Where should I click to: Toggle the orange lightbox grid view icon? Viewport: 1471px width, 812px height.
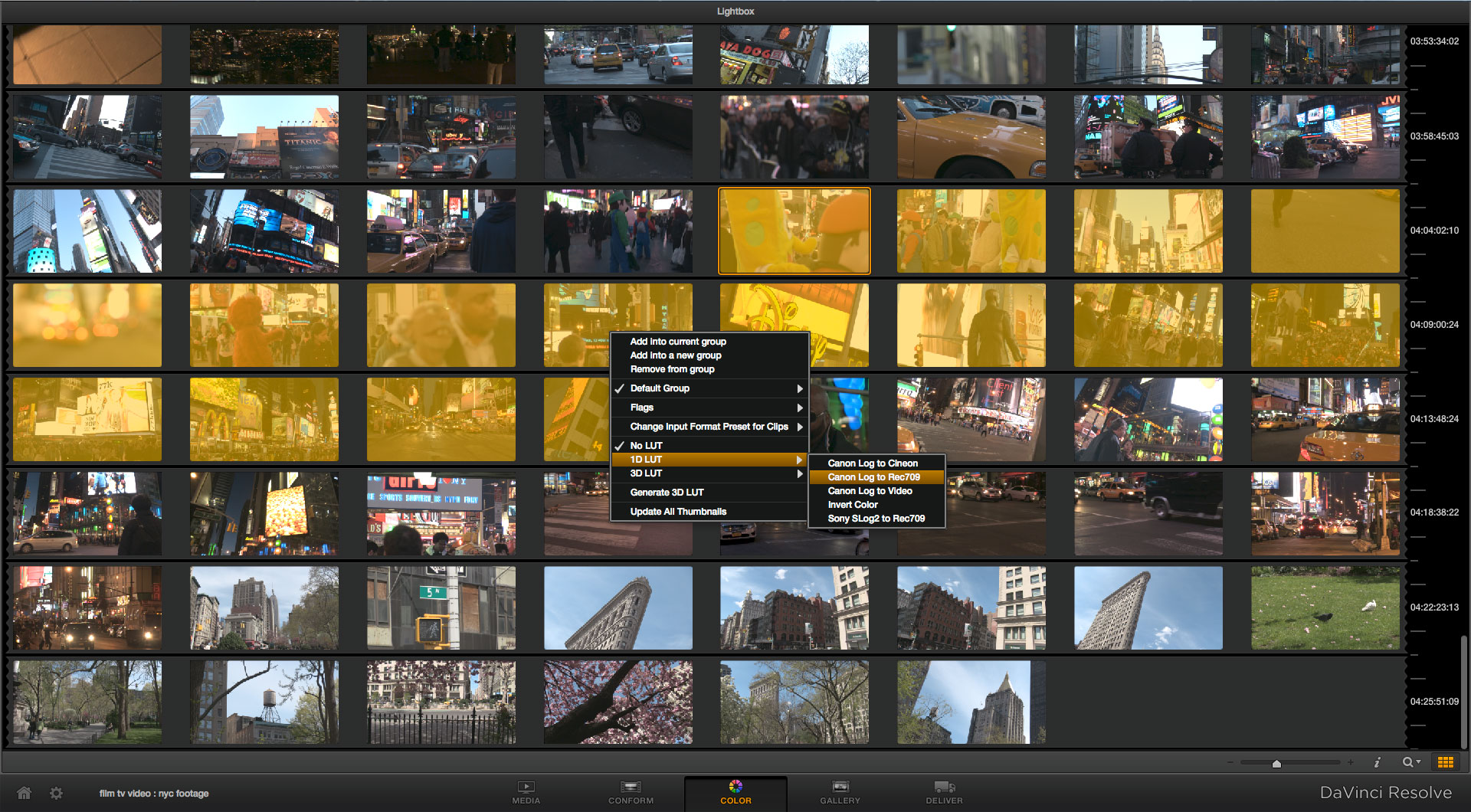pos(1446,762)
